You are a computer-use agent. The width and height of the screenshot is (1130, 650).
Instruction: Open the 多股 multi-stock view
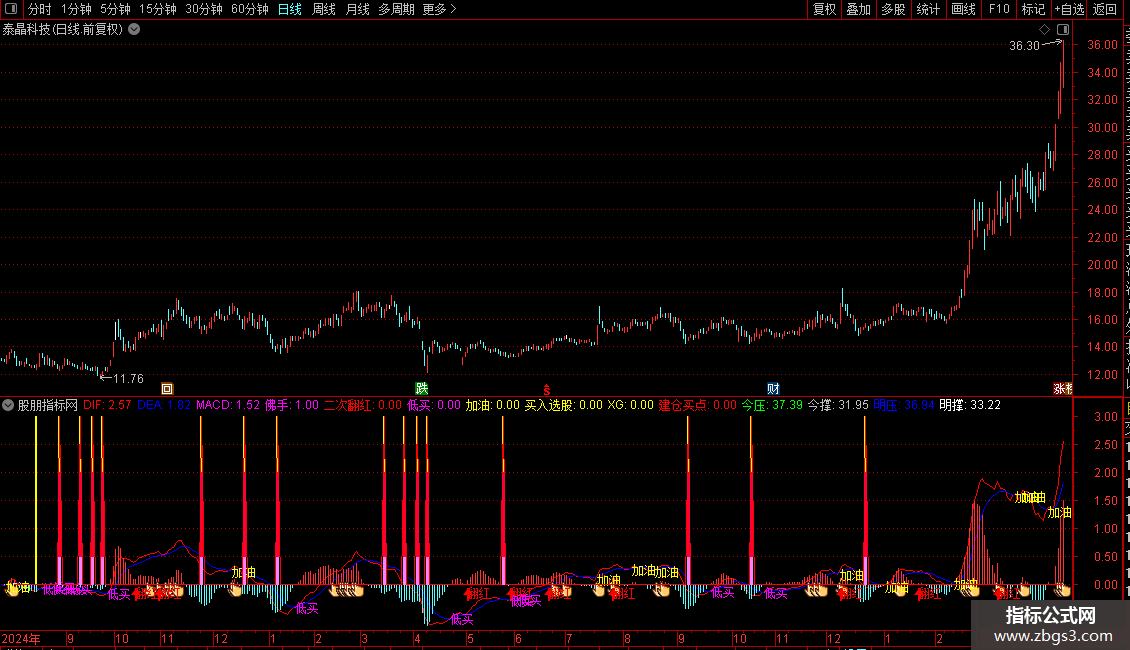coord(893,9)
